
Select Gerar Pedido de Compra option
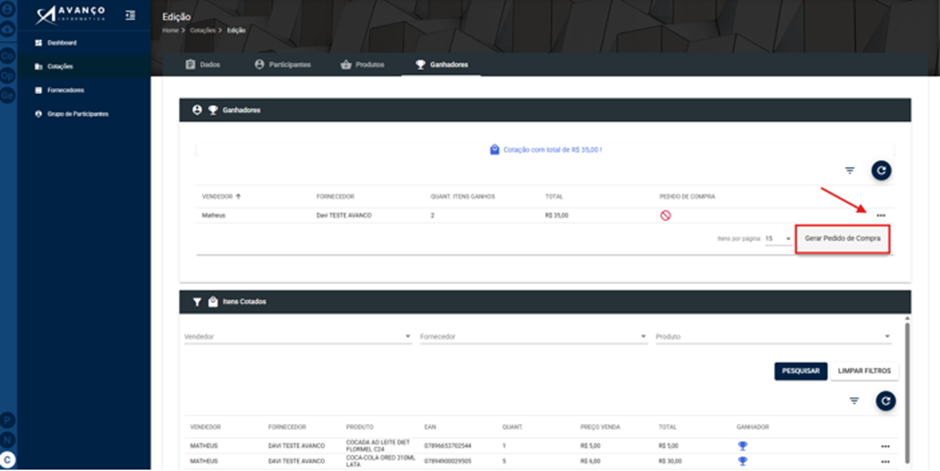click(x=842, y=238)
